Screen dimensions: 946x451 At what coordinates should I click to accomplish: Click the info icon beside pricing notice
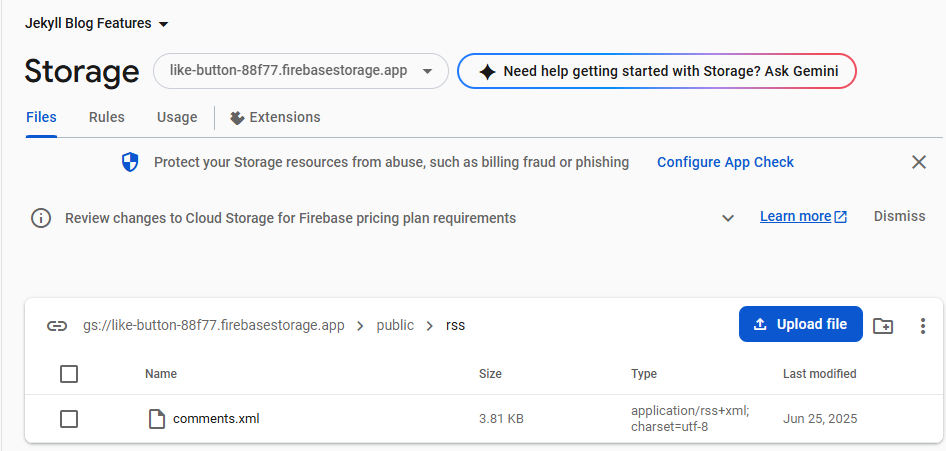(40, 218)
